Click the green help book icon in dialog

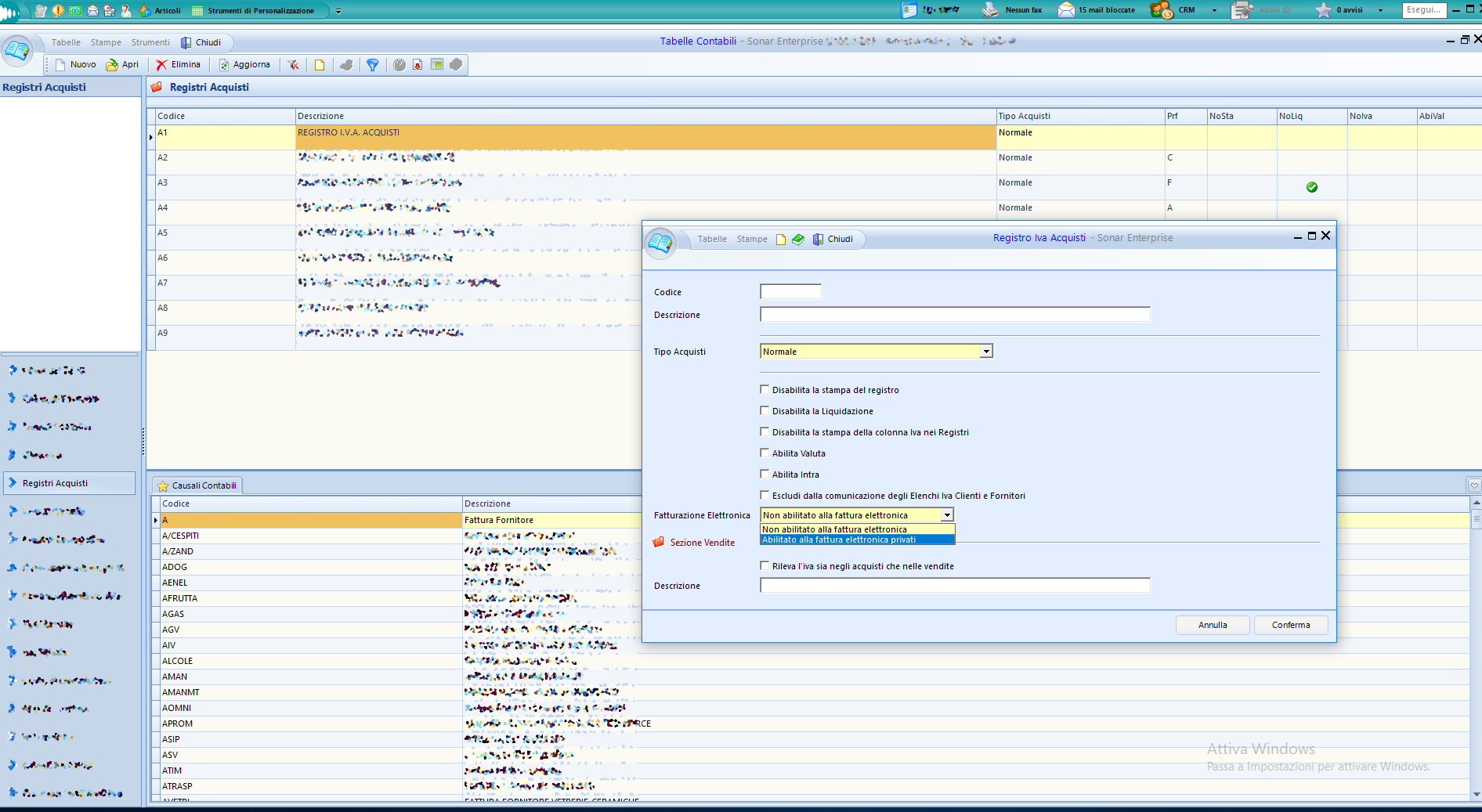coord(798,240)
